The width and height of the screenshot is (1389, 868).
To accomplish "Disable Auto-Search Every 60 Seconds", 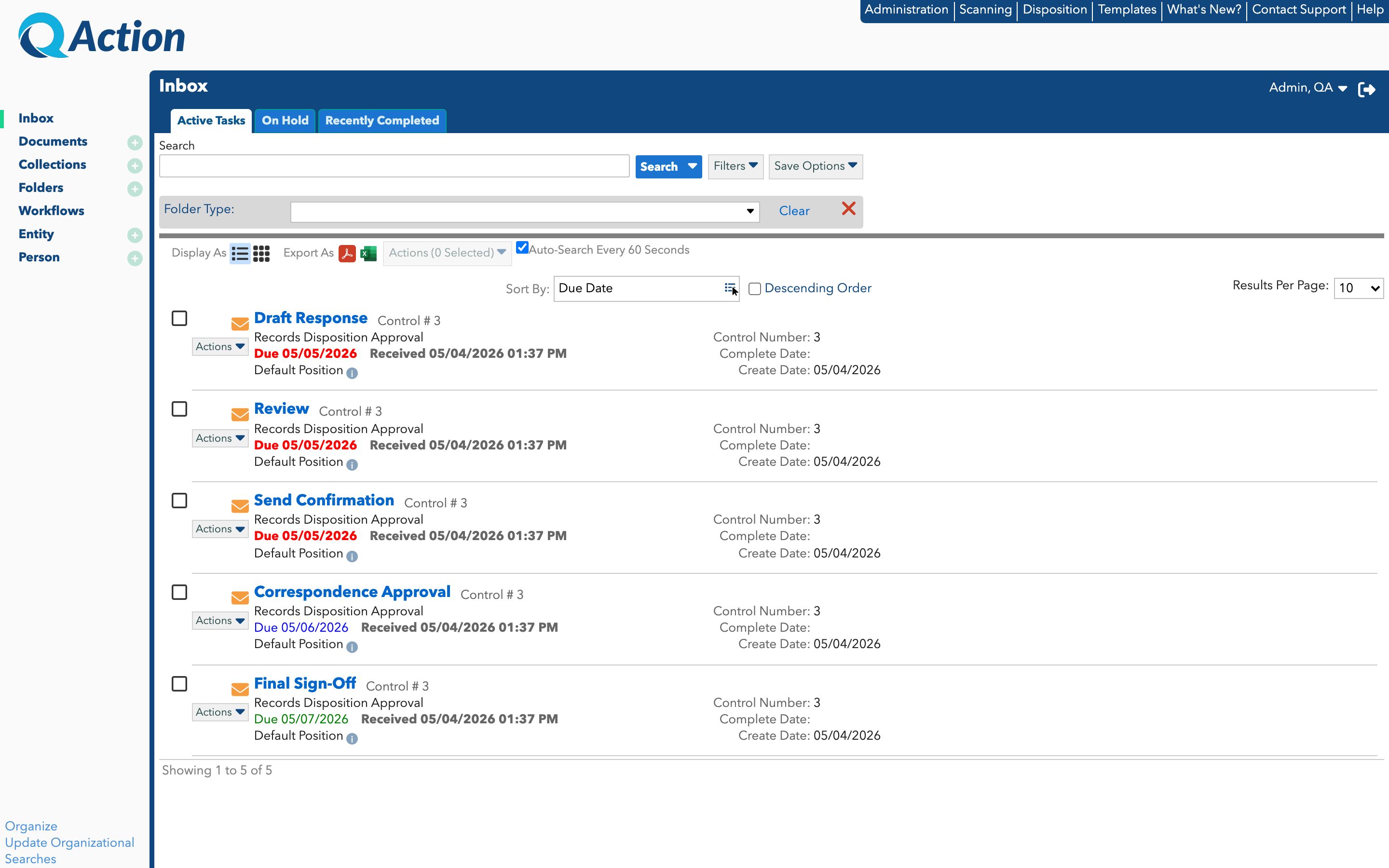I will click(x=522, y=247).
